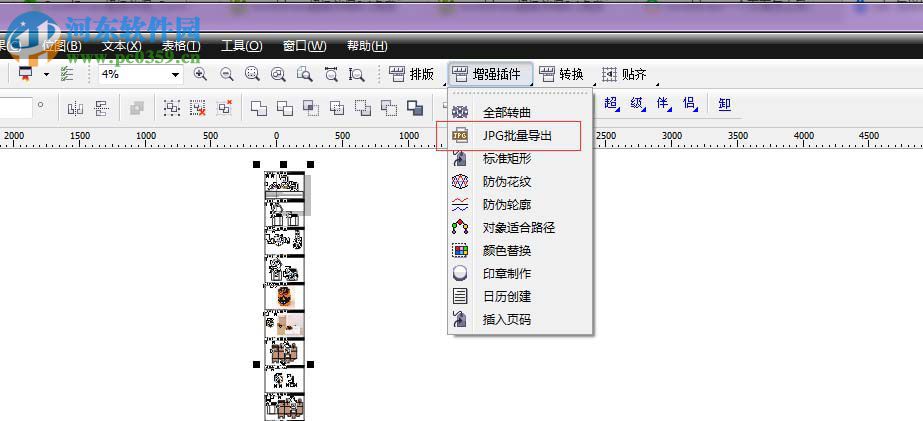Open the 位图(B) menu

tap(62, 46)
